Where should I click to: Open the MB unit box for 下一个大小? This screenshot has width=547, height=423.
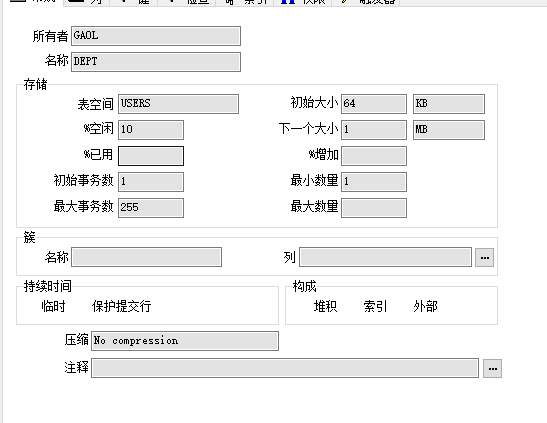click(x=449, y=130)
